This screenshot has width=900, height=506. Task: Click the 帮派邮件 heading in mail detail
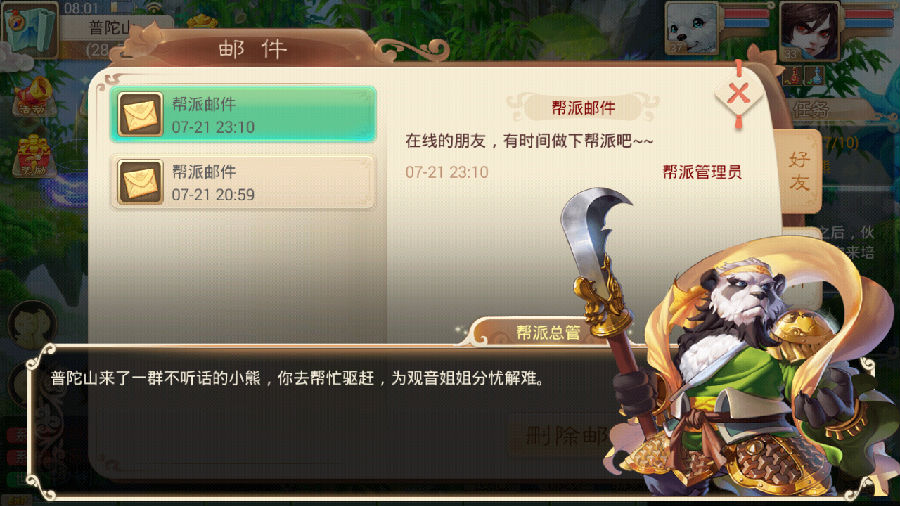(x=583, y=108)
